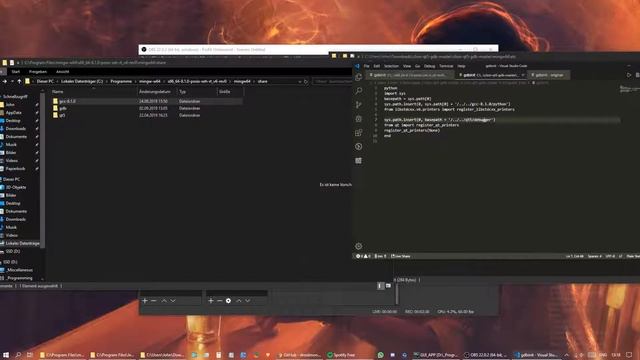Switch to first gdbinit editor tab in VS Code
The image size is (640, 360).
(x=409, y=75)
